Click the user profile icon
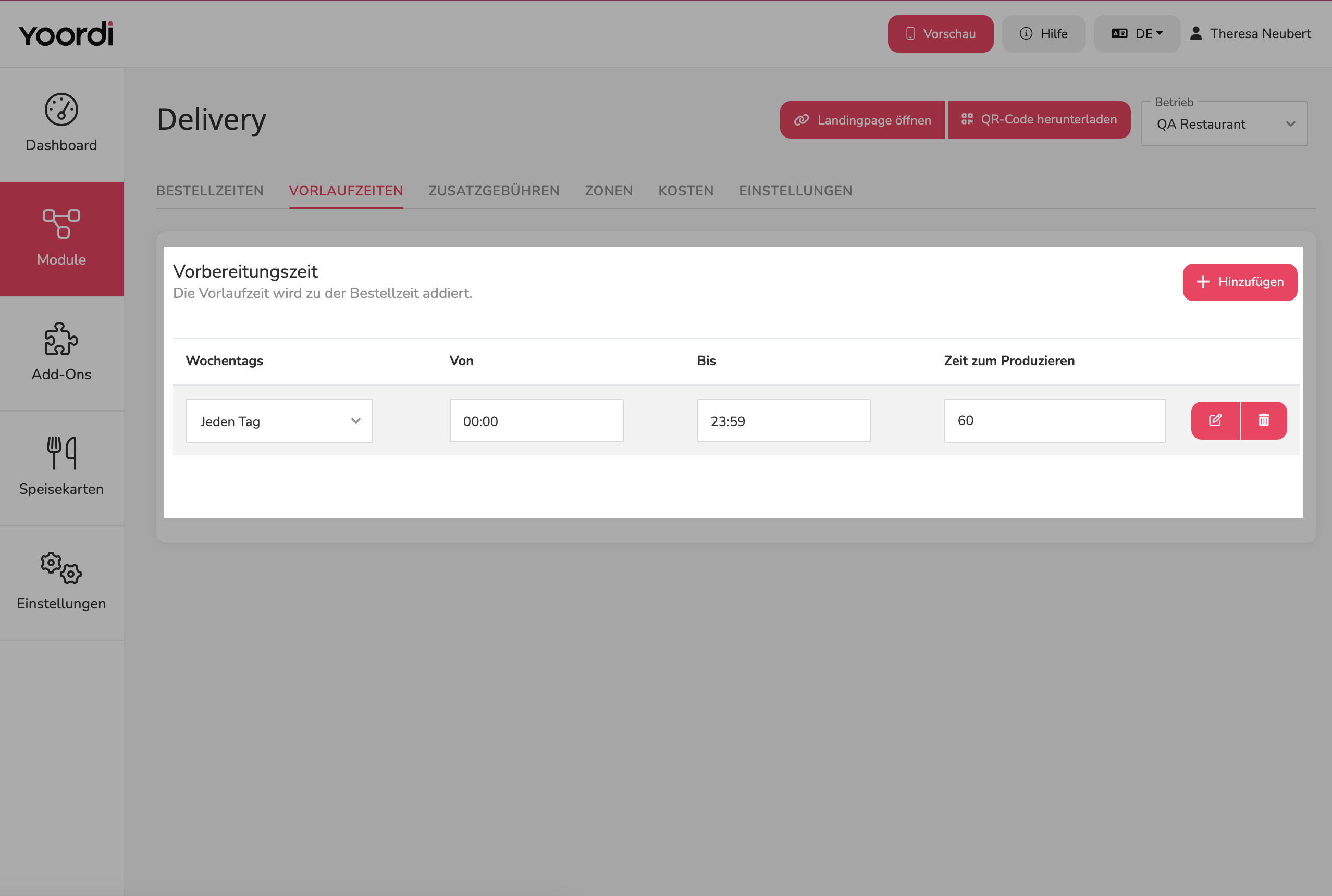 [x=1196, y=33]
